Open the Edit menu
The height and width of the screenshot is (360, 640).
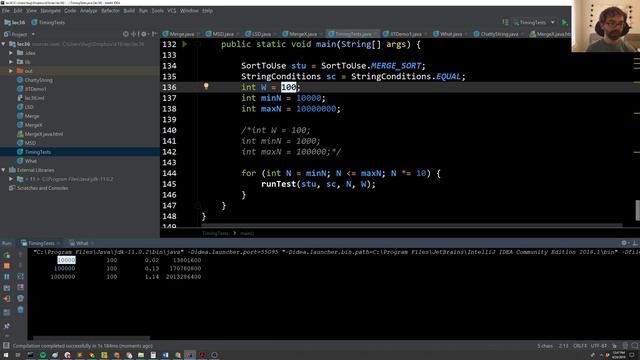18,11
